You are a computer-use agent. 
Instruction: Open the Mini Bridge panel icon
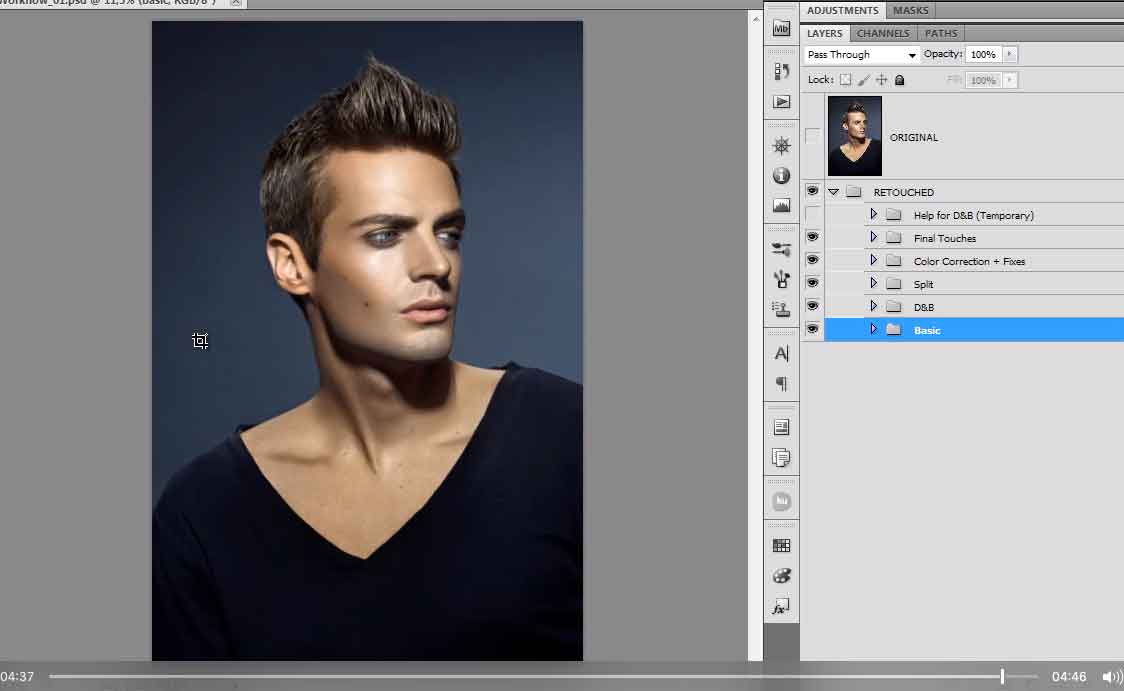tap(781, 28)
